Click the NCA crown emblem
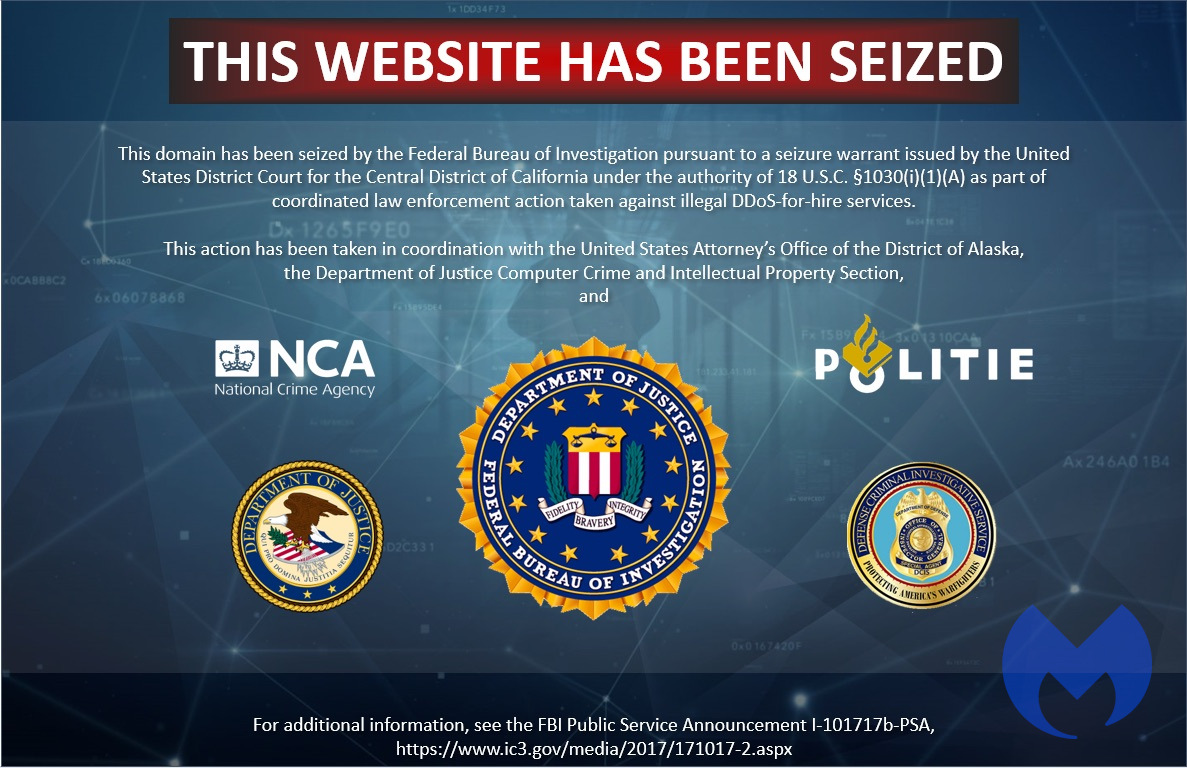 click(x=237, y=358)
